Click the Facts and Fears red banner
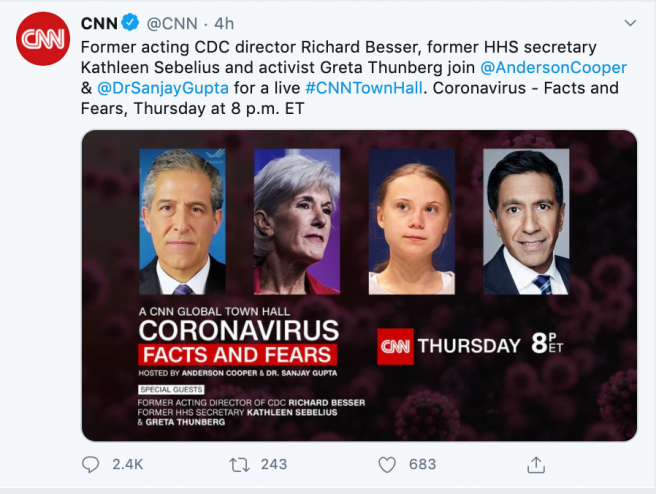The image size is (656, 494). [x=237, y=354]
